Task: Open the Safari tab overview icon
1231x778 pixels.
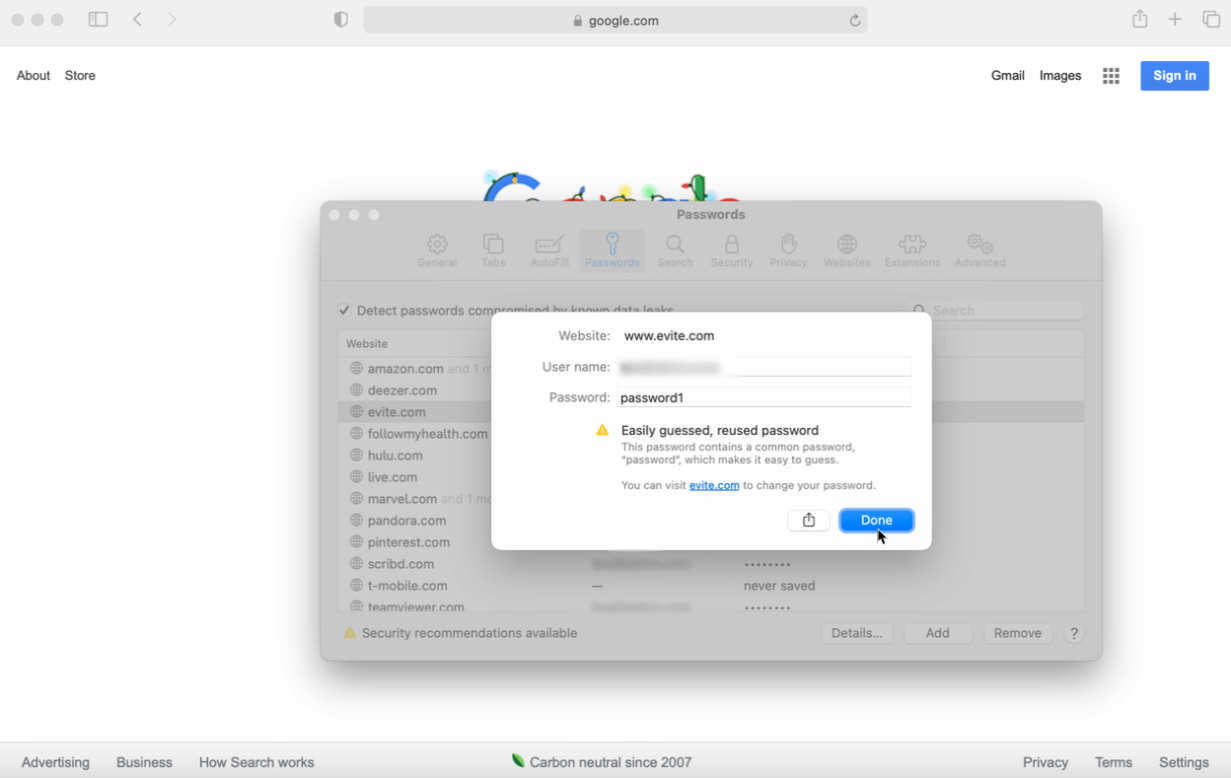Action: [x=1211, y=20]
